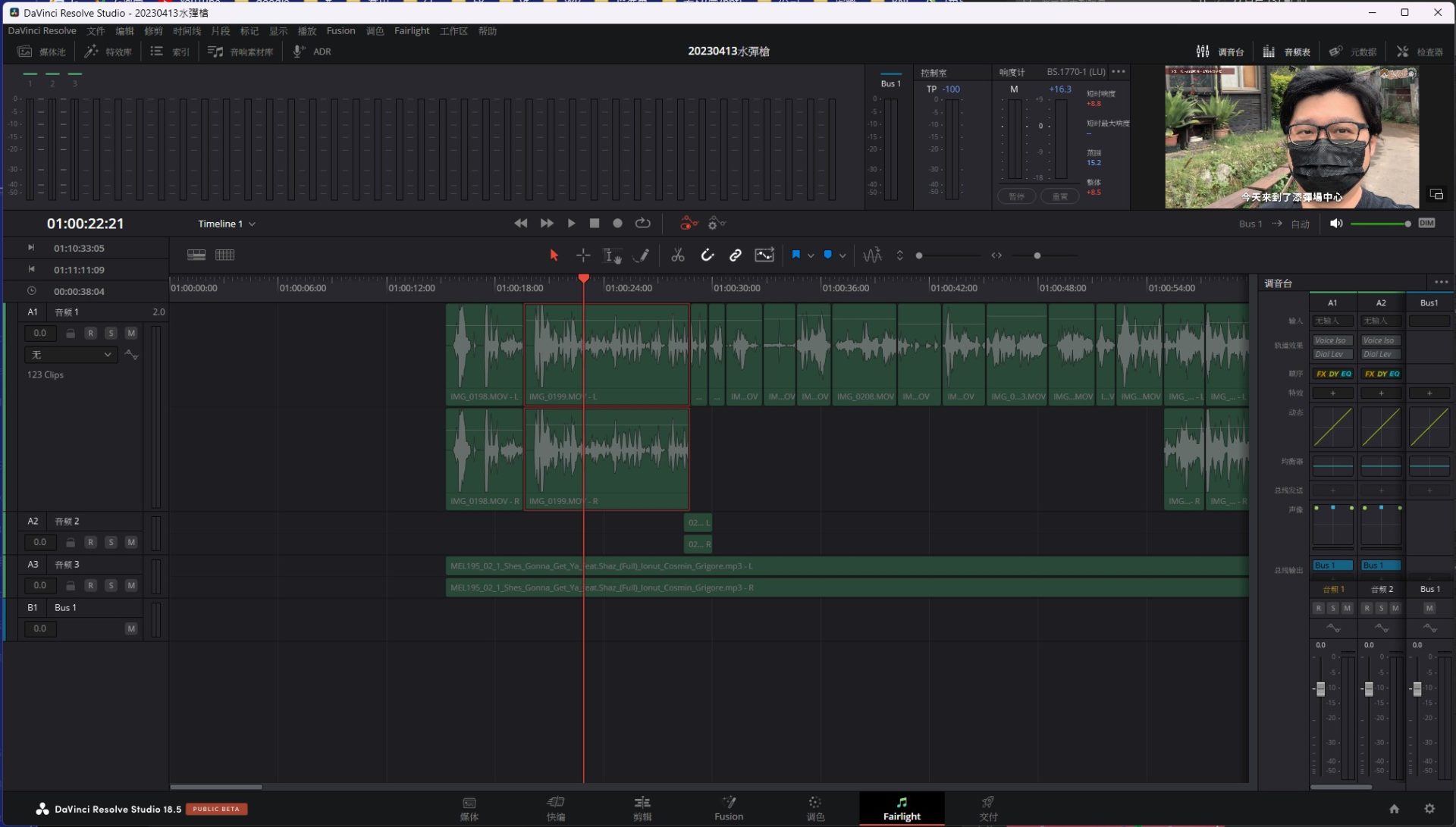This screenshot has width=1456, height=827.
Task: Toggle loop playback
Action: coord(643,224)
